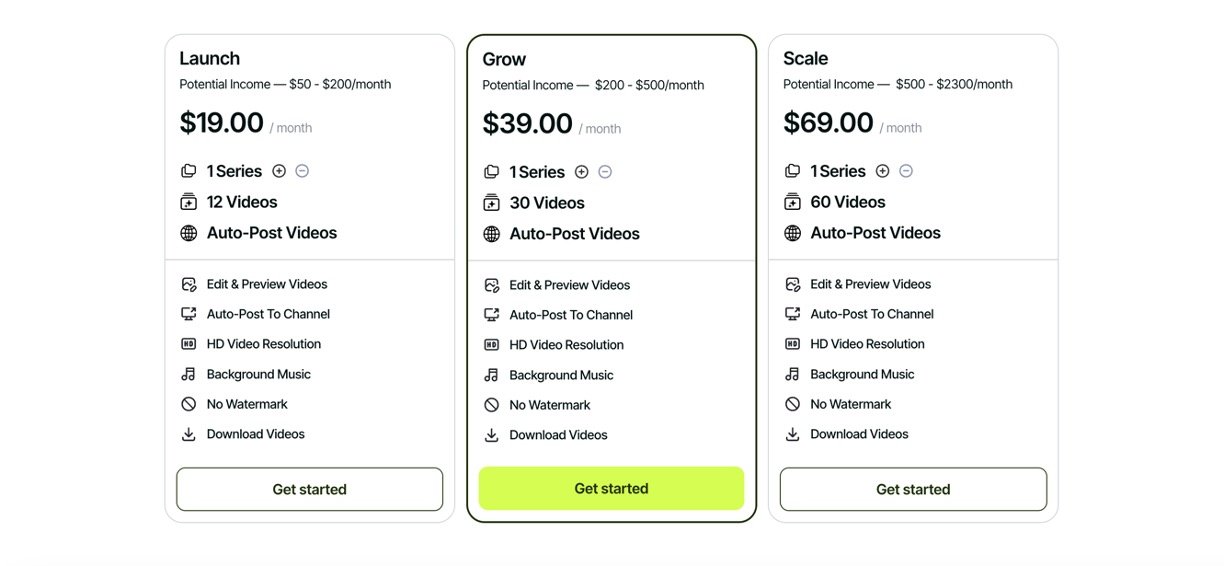The height and width of the screenshot is (566, 1224).
Task: Remove a series in Scale plan
Action: (x=906, y=171)
